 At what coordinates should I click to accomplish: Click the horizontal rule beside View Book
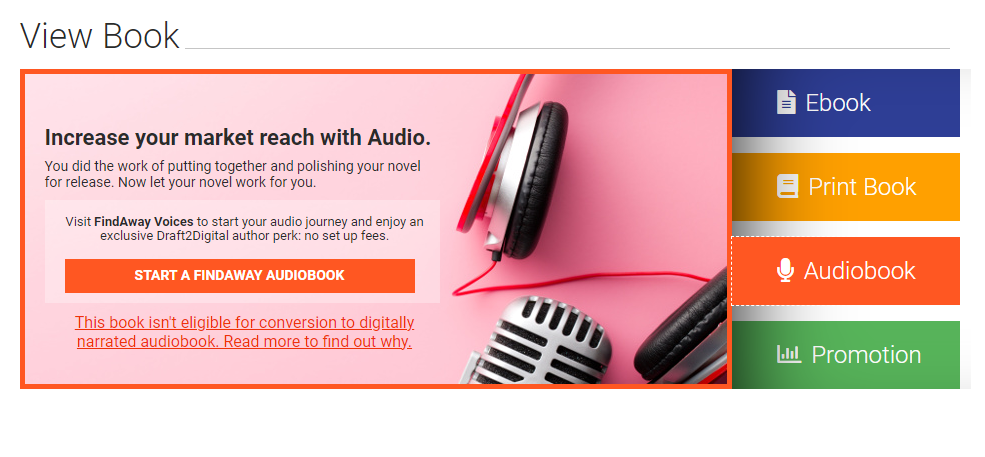[x=567, y=48]
